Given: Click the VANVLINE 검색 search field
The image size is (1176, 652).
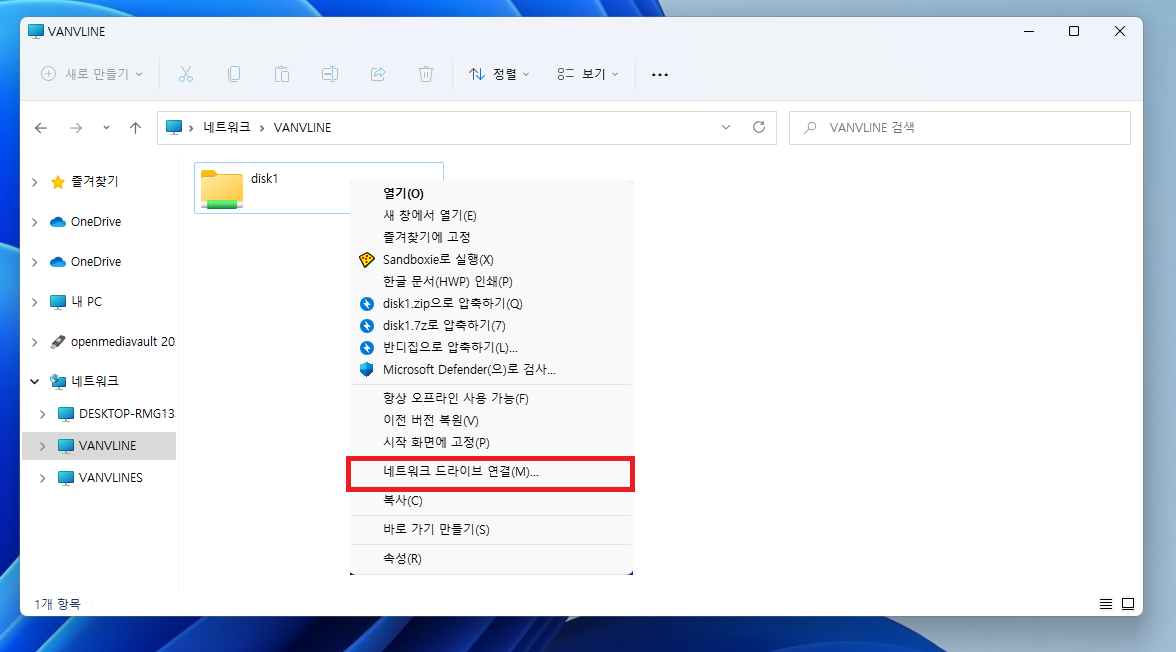Looking at the screenshot, I should coord(960,128).
